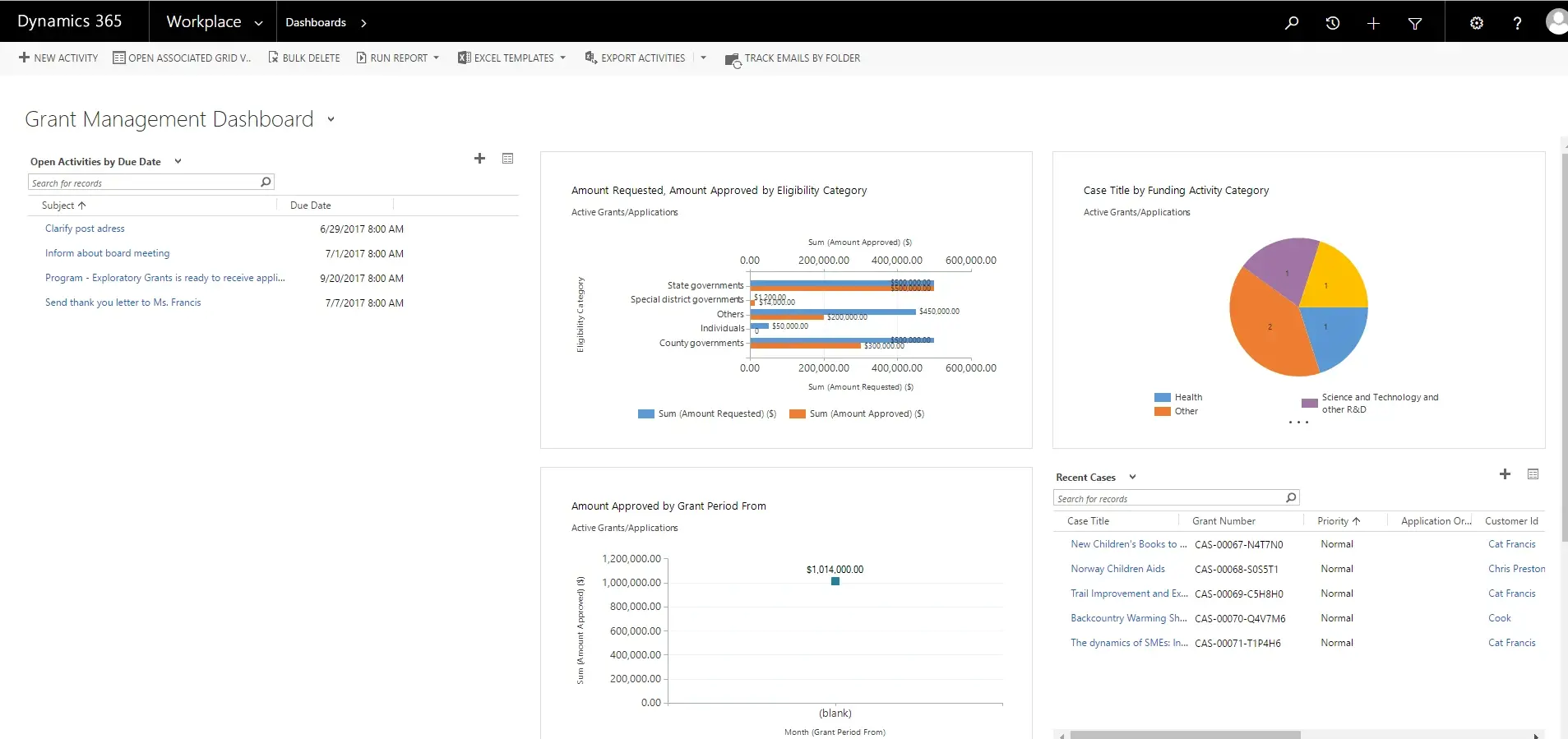The image size is (1568, 739).
Task: Open Program - Exploratory Grants activity
Action: 164,278
